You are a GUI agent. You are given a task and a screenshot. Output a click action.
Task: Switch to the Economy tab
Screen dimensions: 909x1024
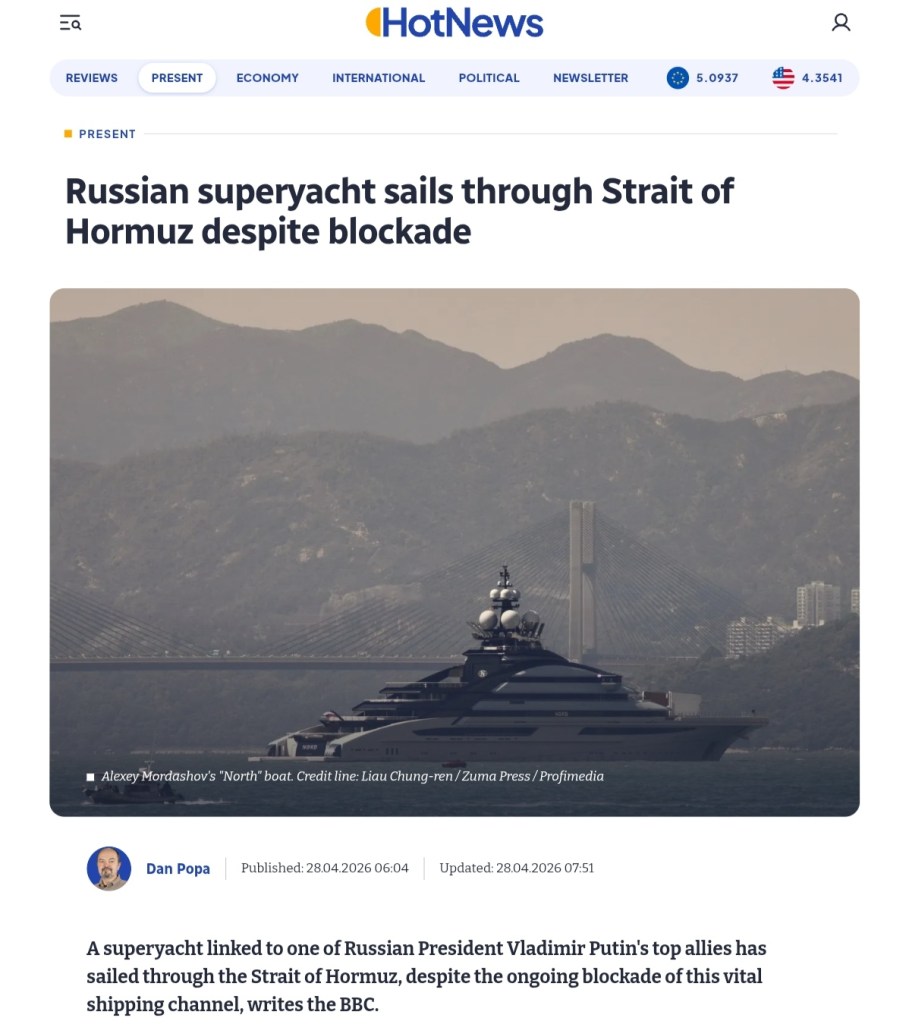point(267,78)
